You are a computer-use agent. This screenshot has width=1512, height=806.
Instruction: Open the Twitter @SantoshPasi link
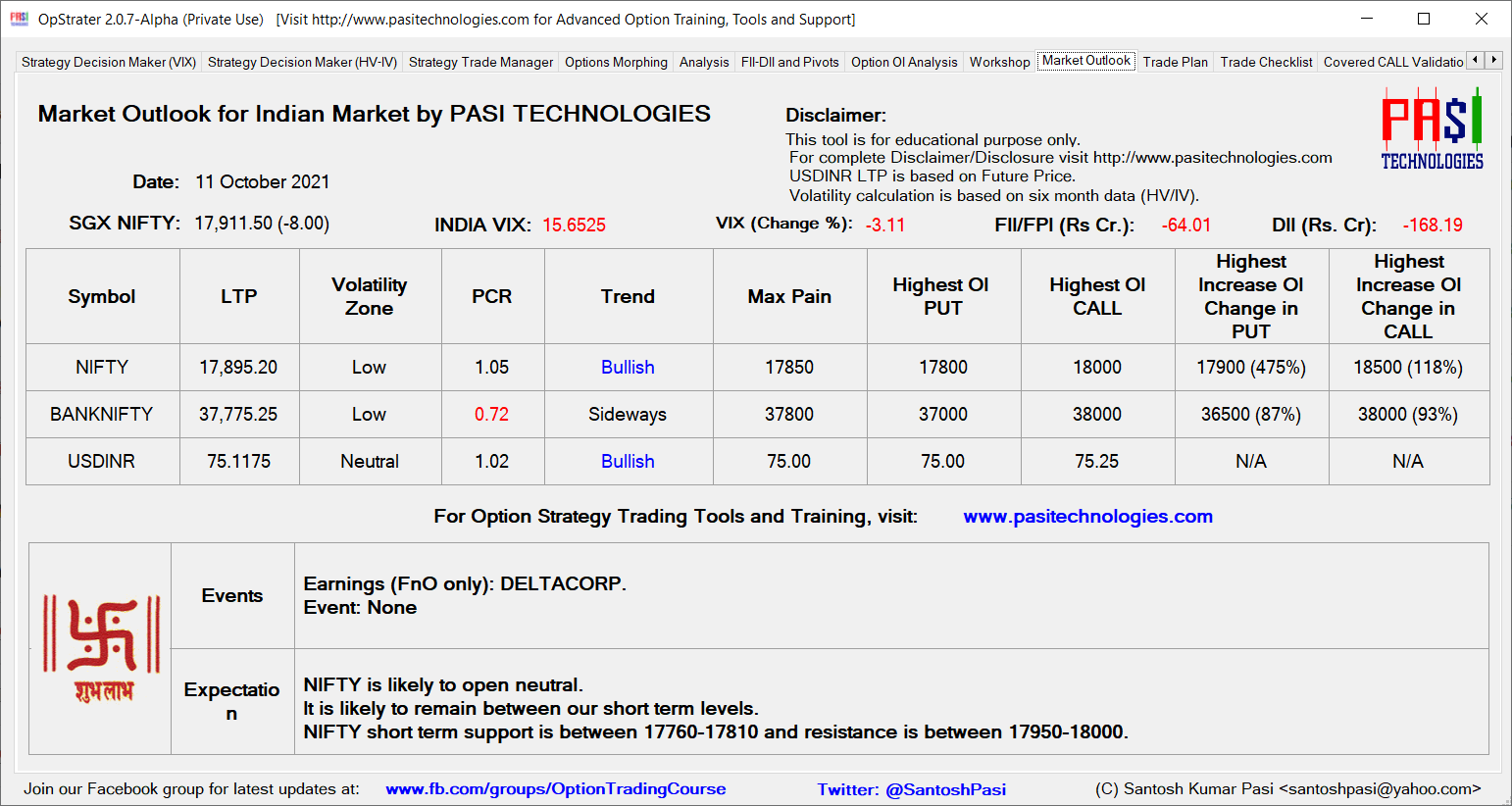(x=912, y=789)
